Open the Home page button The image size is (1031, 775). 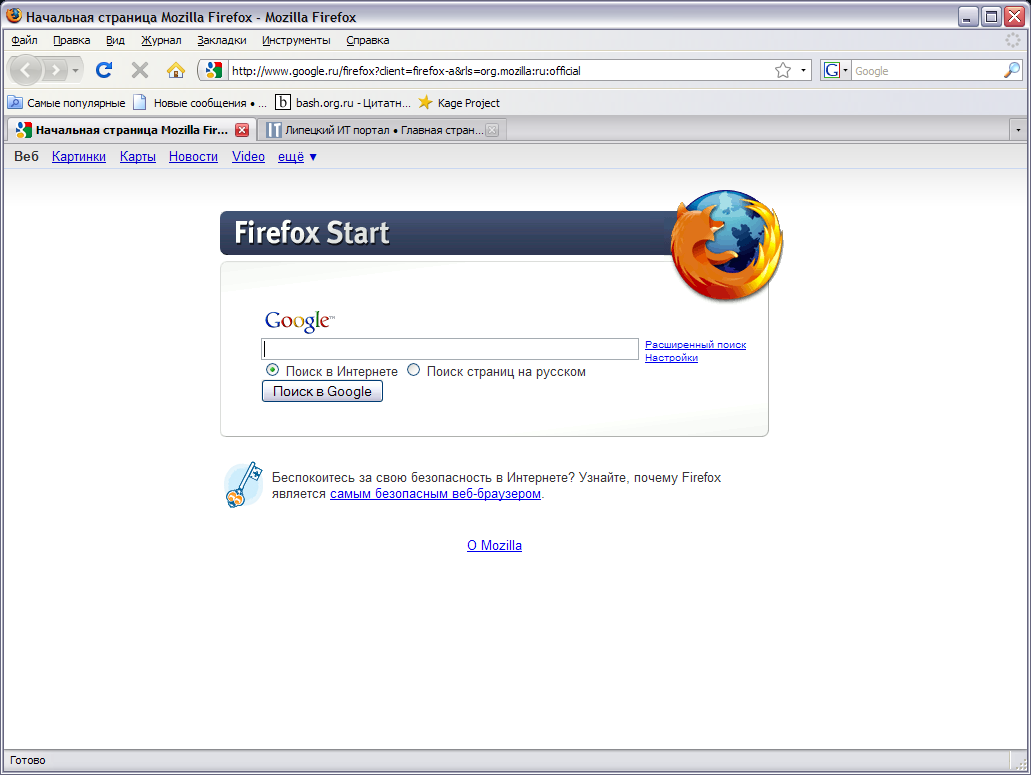tap(176, 70)
